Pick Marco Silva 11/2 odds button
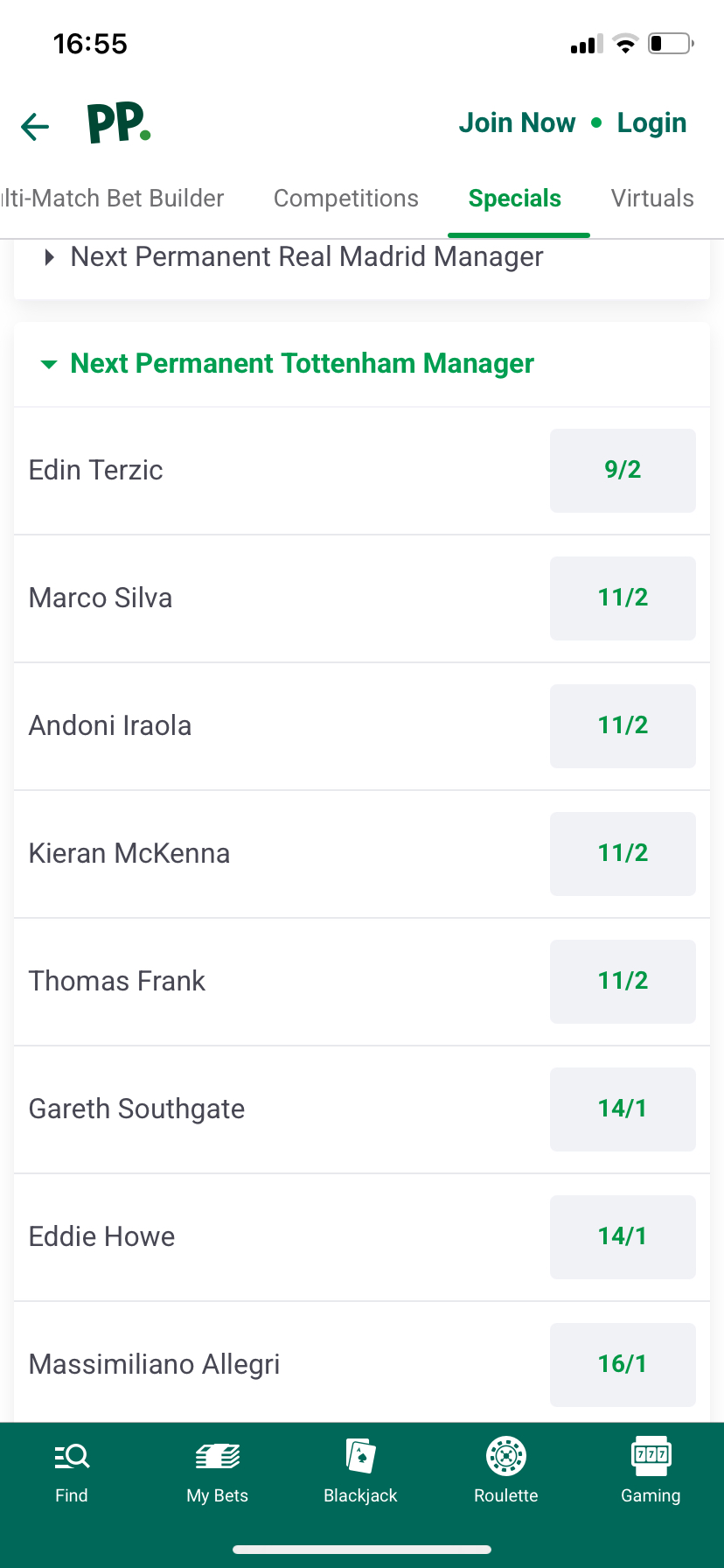This screenshot has width=724, height=1568. (623, 598)
